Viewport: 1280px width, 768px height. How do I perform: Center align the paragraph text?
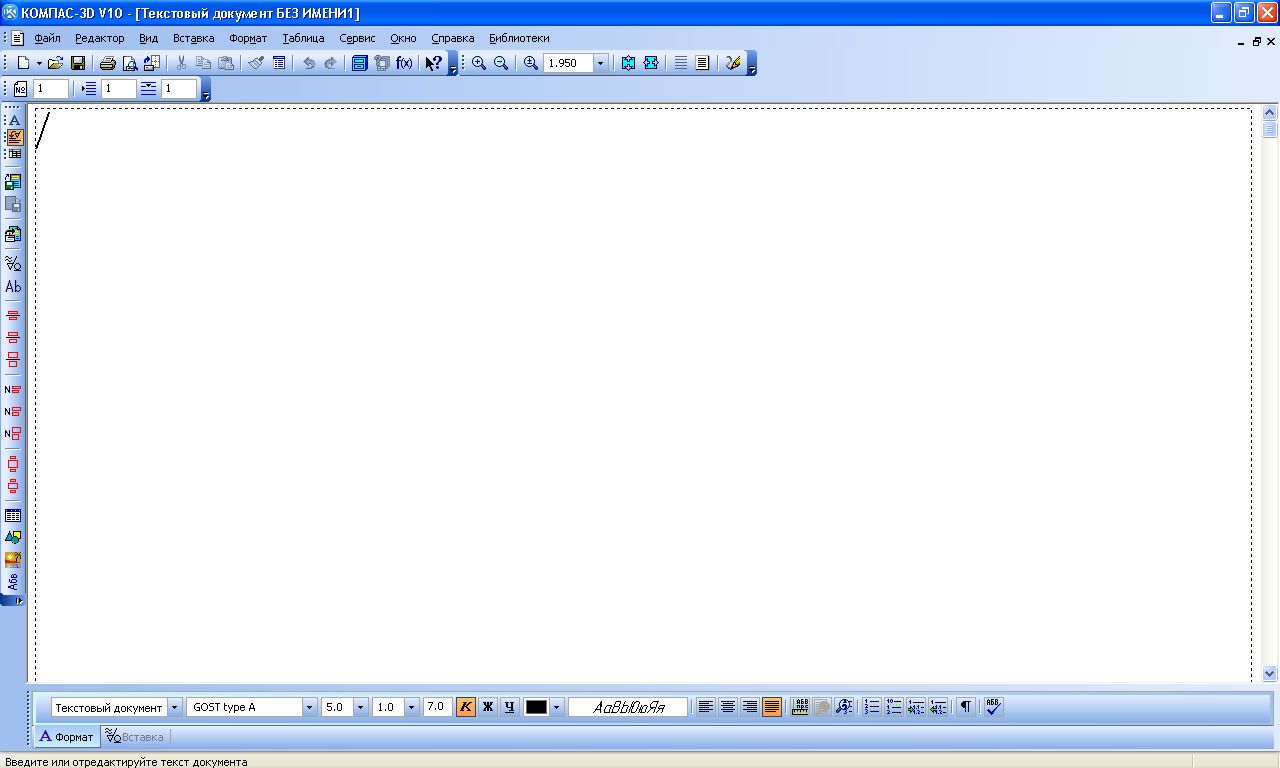(x=728, y=706)
